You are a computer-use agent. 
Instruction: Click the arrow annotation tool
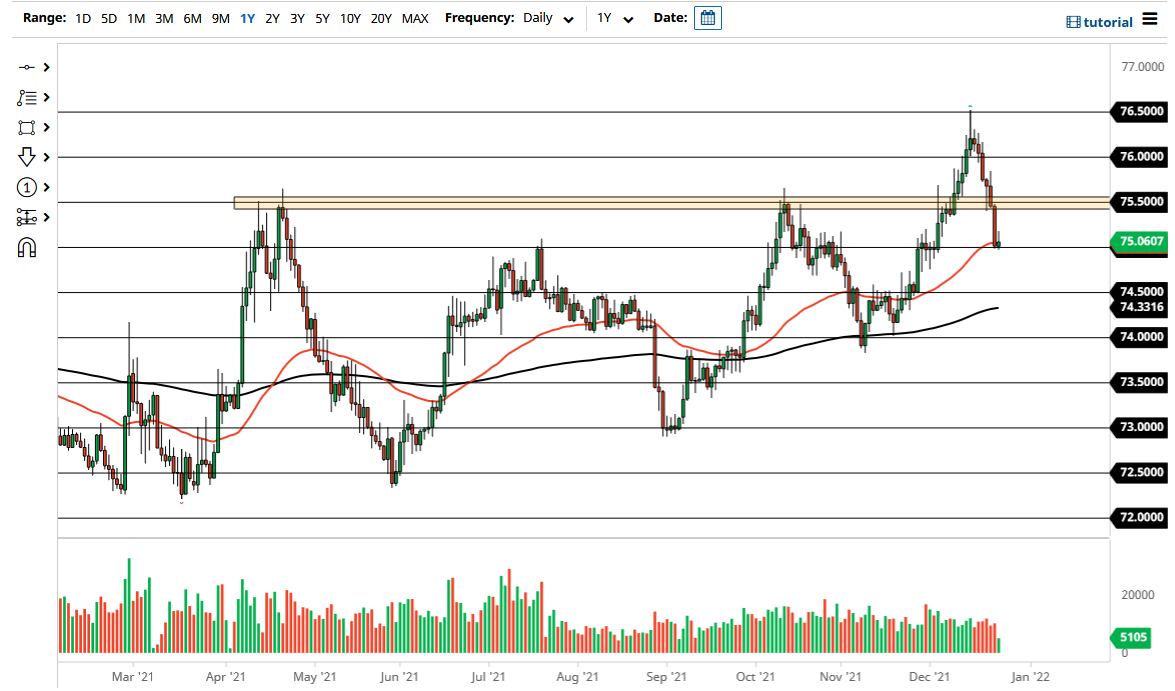tap(25, 157)
